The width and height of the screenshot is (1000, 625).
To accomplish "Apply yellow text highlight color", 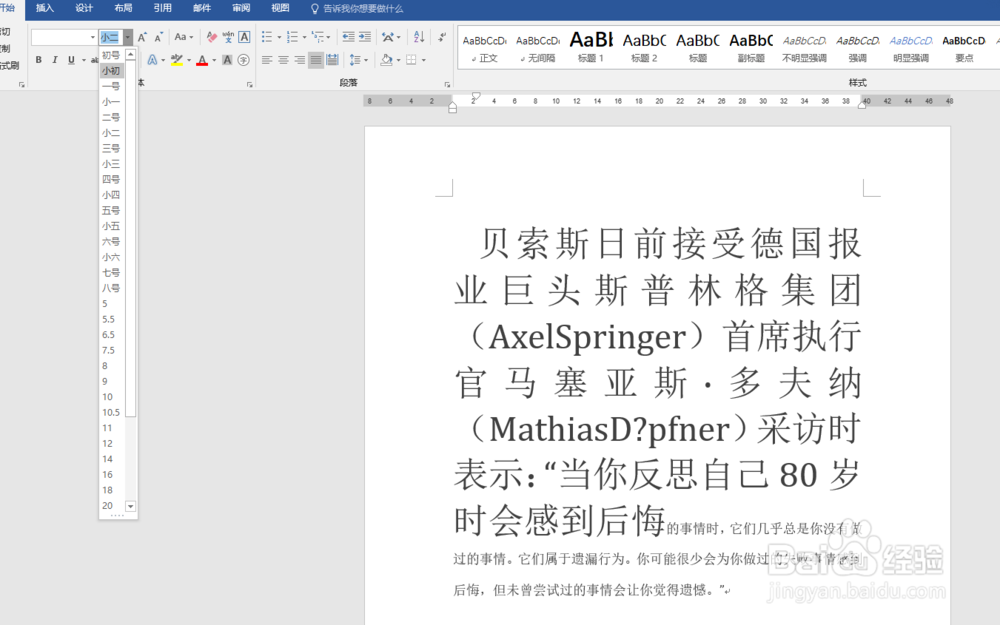I will tap(177, 60).
